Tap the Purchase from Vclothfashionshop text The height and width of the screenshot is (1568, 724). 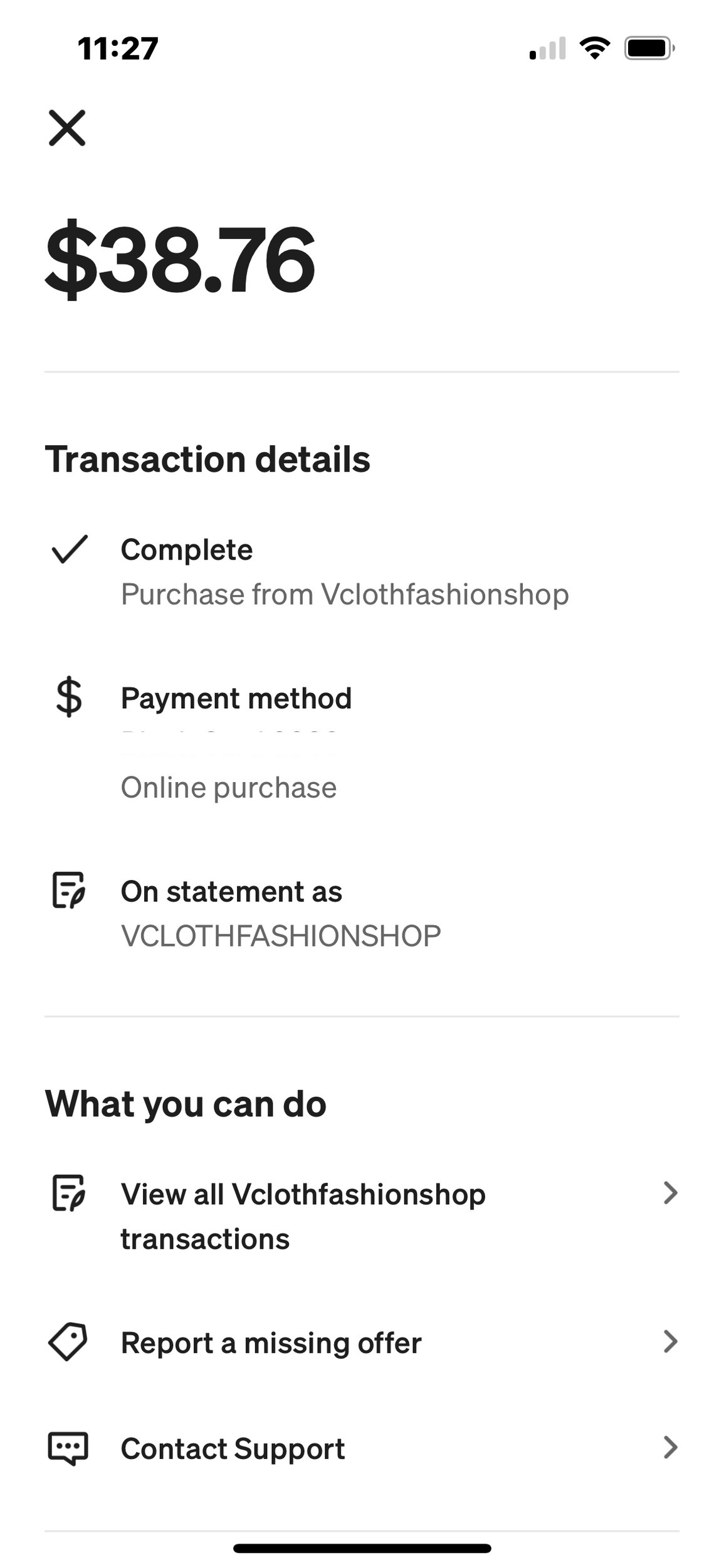(x=345, y=594)
